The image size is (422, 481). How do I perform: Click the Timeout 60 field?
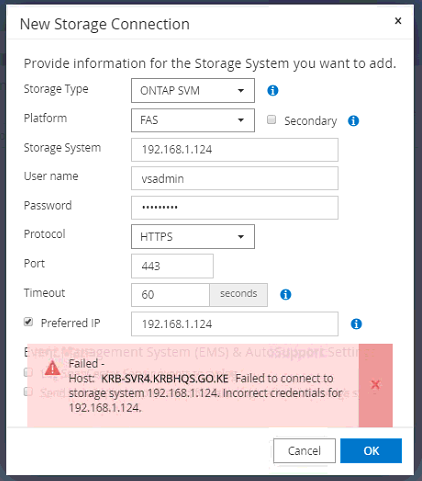click(170, 295)
